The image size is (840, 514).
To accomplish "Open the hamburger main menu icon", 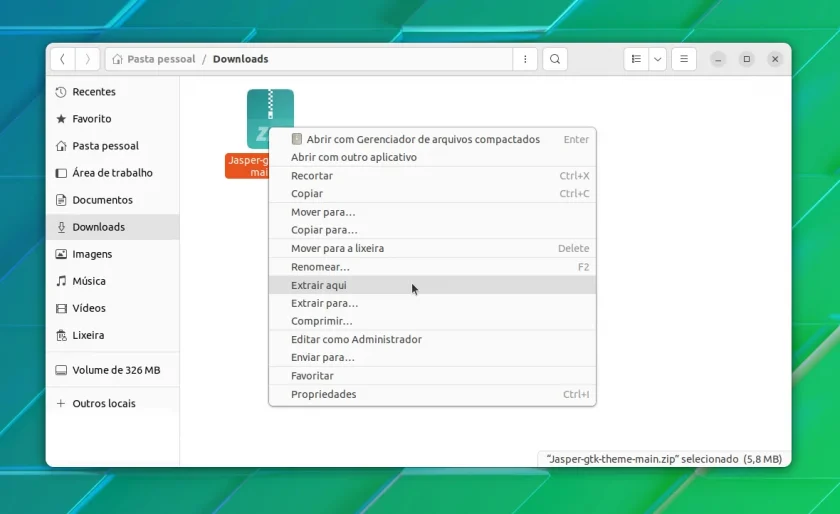I will click(684, 59).
